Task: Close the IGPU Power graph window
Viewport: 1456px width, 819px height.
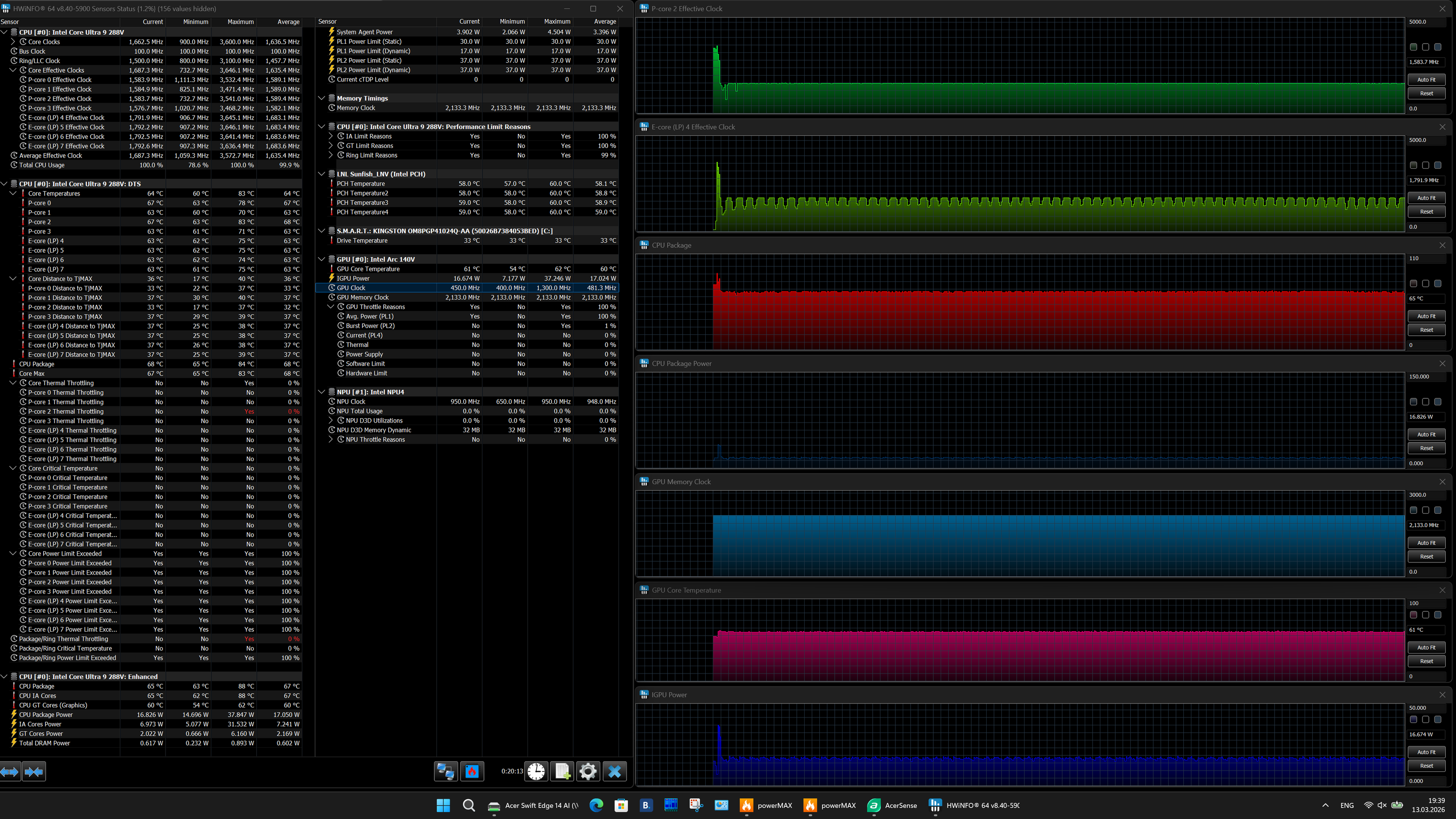Action: 1442,695
